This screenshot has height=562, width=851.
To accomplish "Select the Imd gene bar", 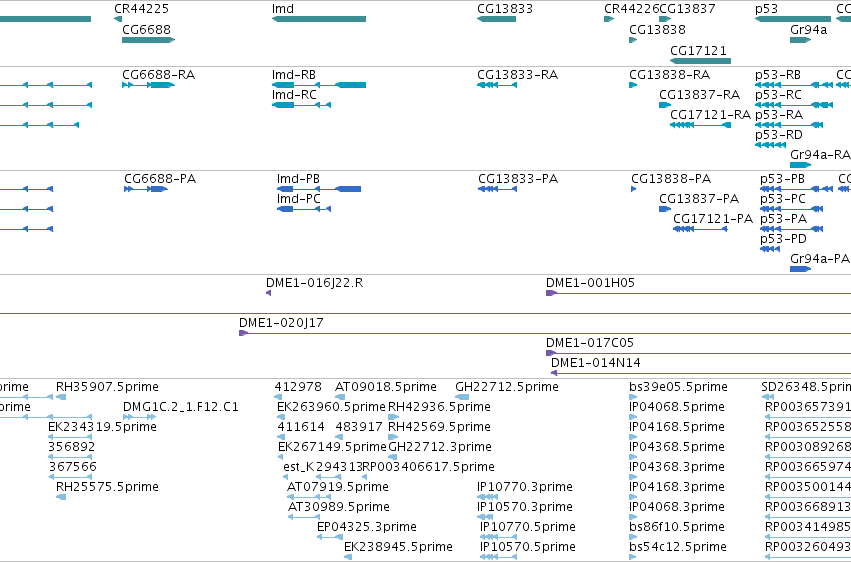I will pyautogui.click(x=319, y=19).
